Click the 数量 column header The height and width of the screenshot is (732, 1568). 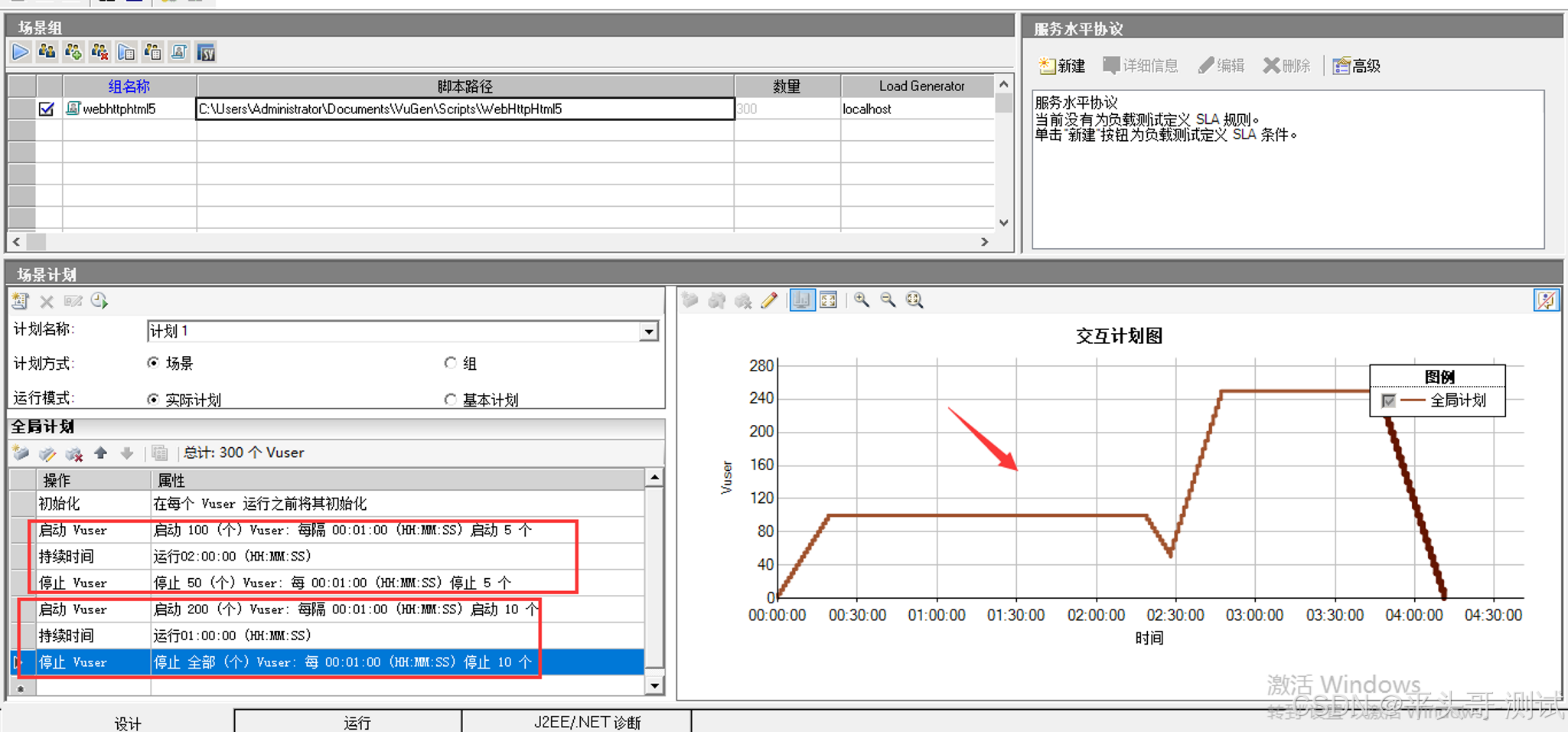(787, 86)
